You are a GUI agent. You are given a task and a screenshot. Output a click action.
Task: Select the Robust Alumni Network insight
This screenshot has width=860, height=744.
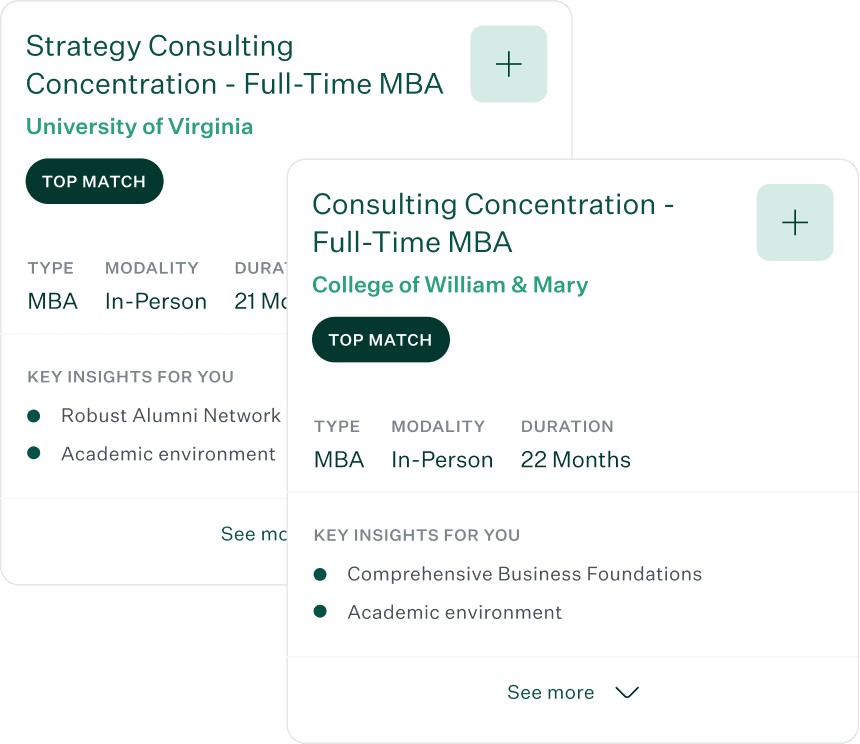pyautogui.click(x=171, y=415)
